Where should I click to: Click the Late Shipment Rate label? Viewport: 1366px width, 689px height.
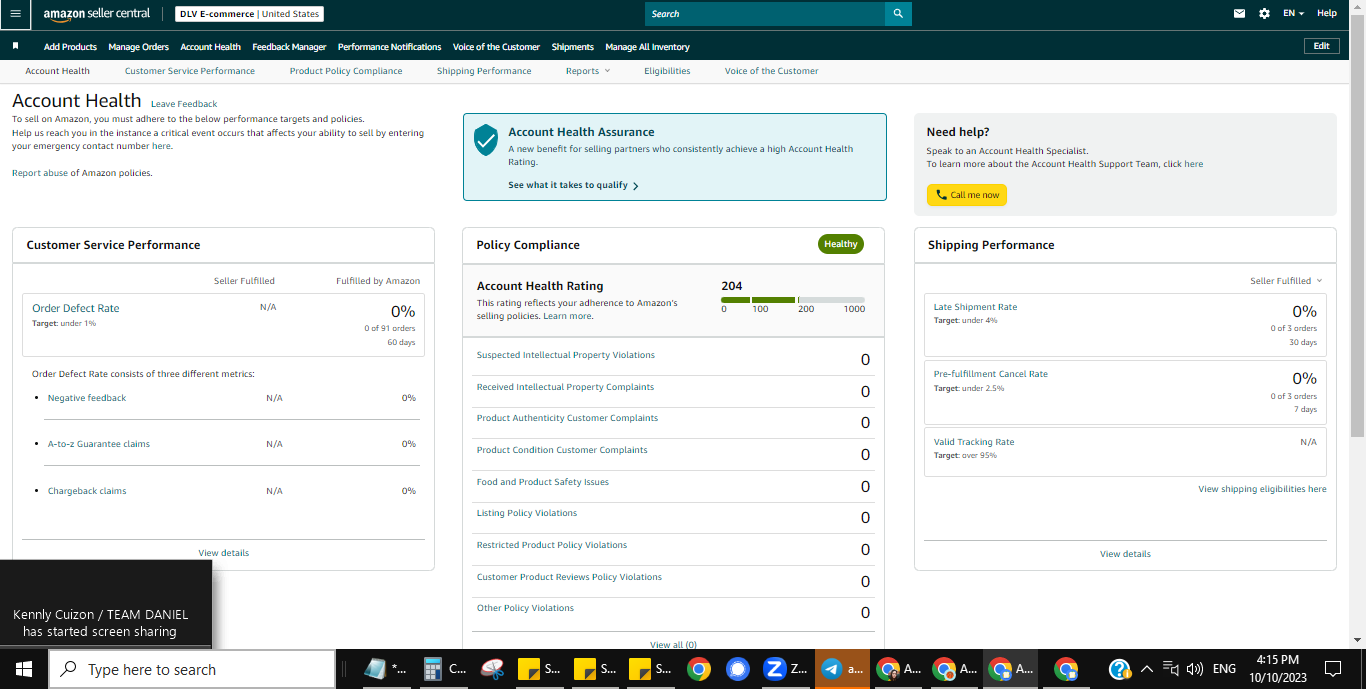point(975,307)
